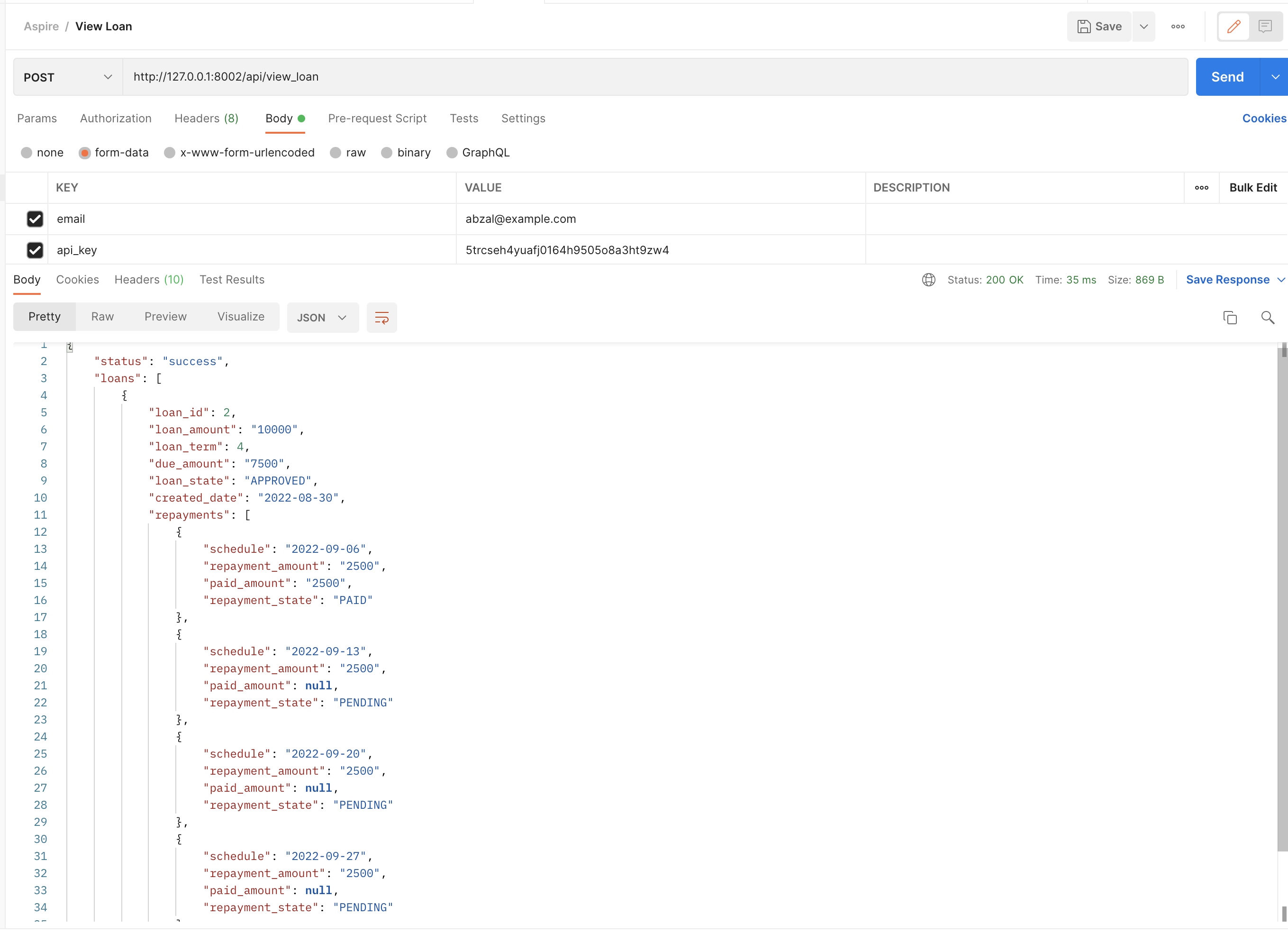Uncheck the api_key form-data row
1288x933 pixels.
35,250
